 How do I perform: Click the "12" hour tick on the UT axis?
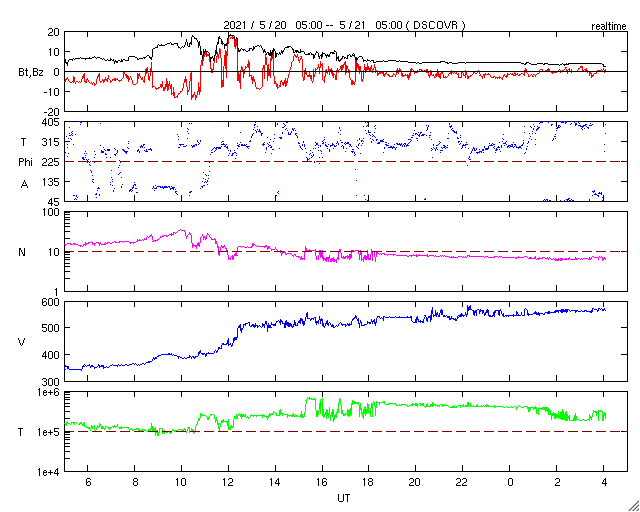(229, 482)
